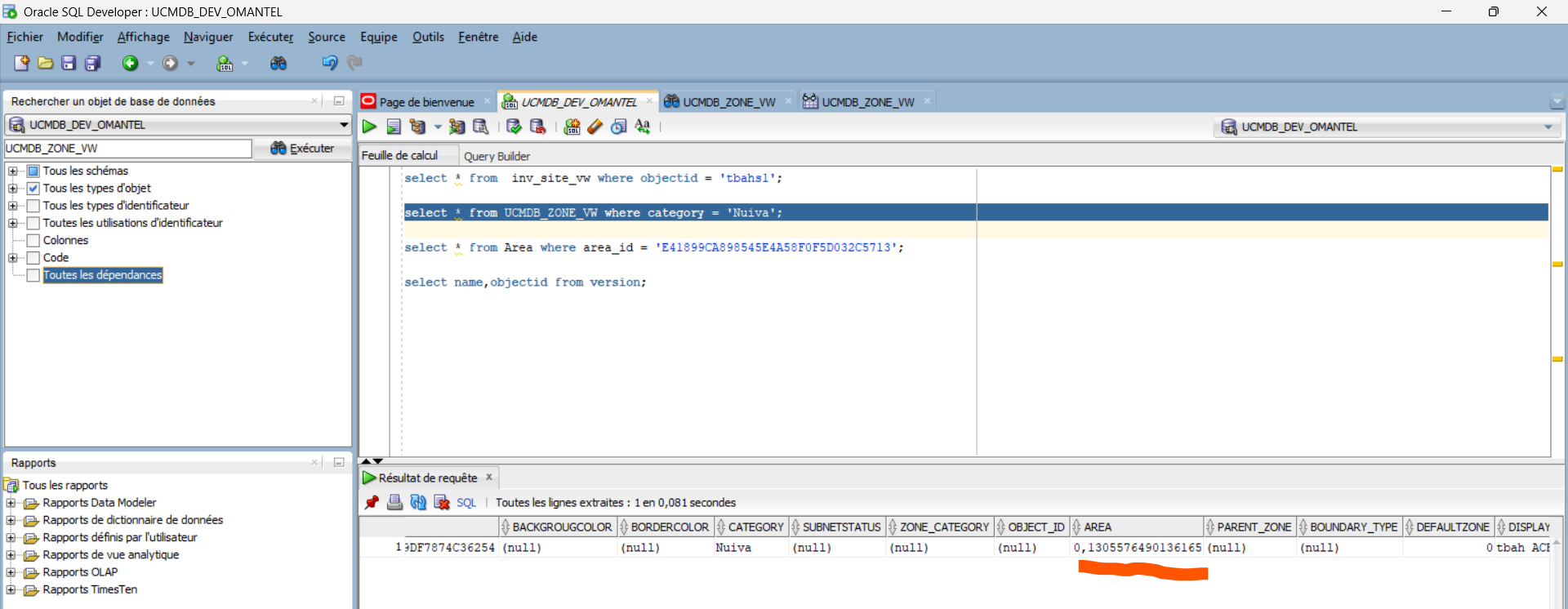Click the Rollback database icon

(537, 127)
